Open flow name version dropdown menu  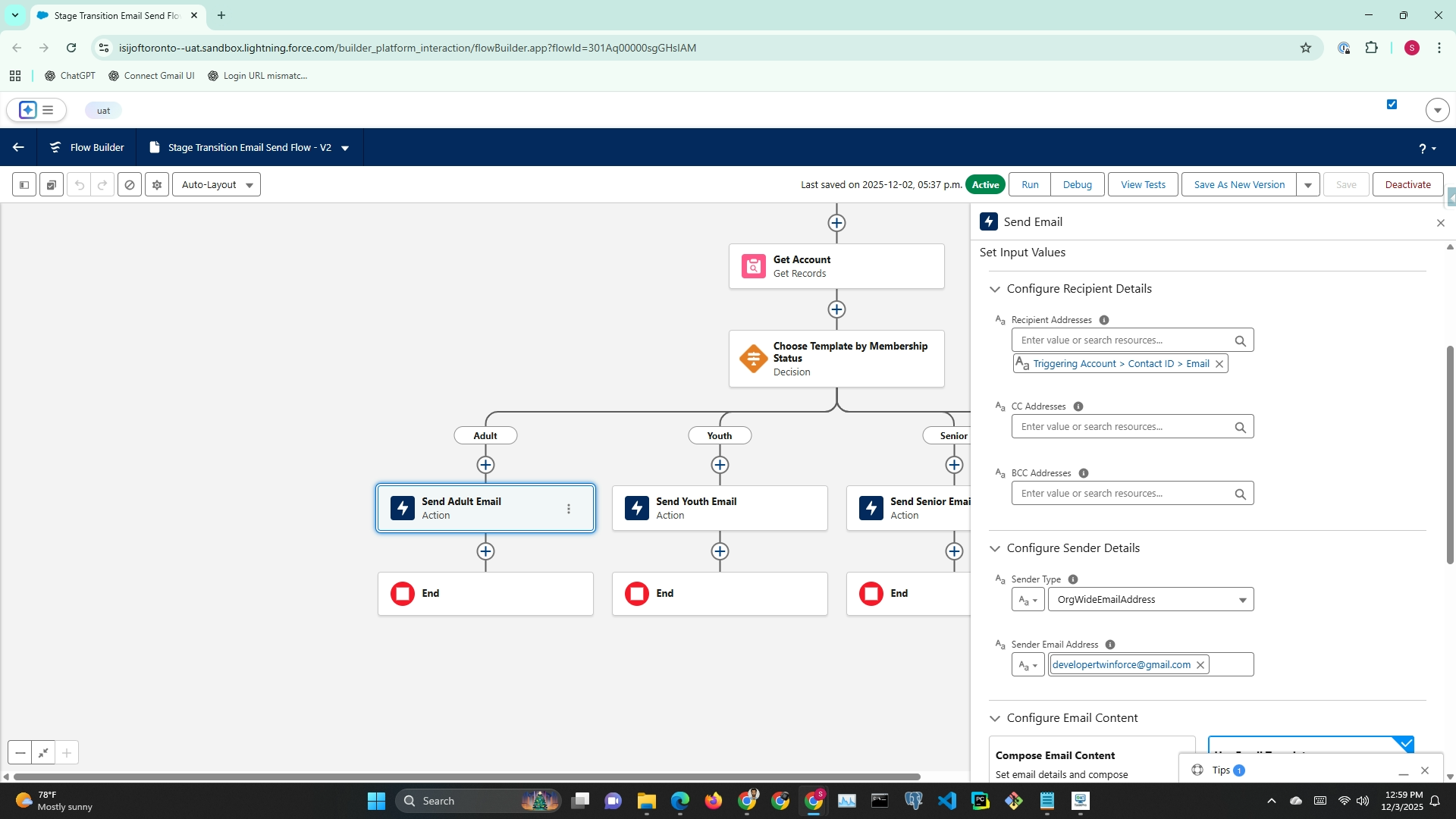click(x=345, y=148)
